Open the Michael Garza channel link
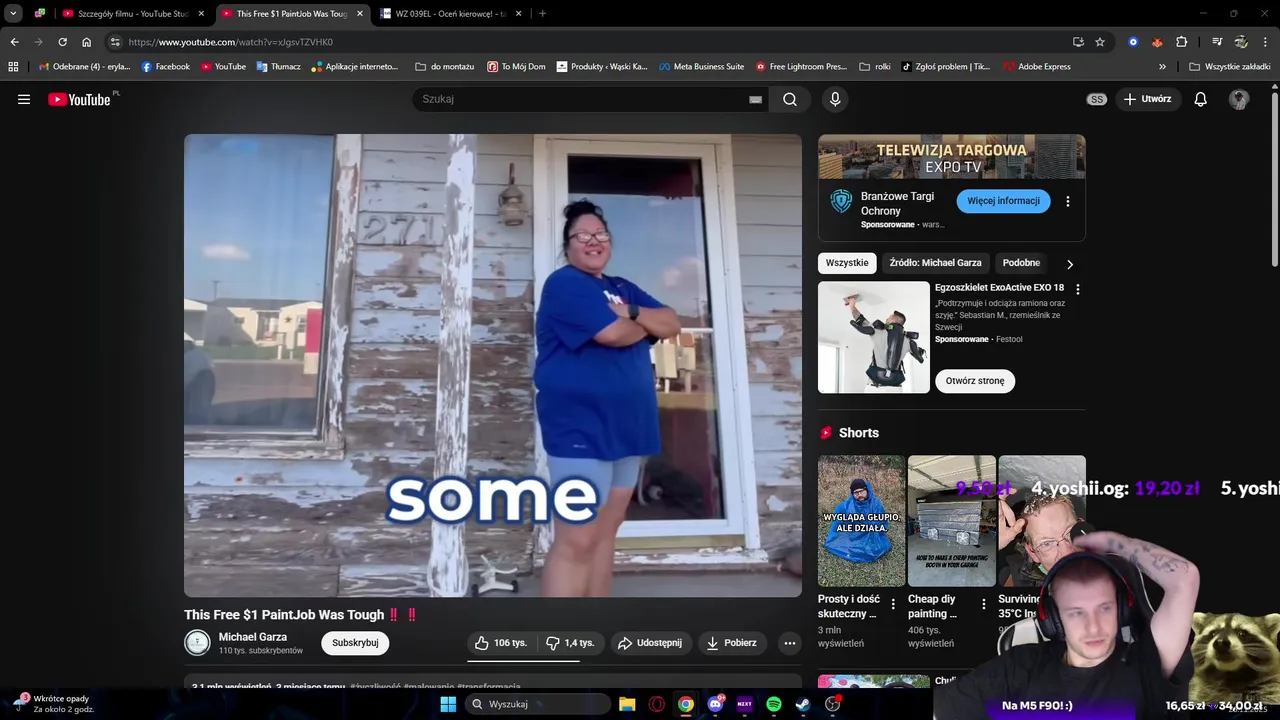 [x=253, y=637]
